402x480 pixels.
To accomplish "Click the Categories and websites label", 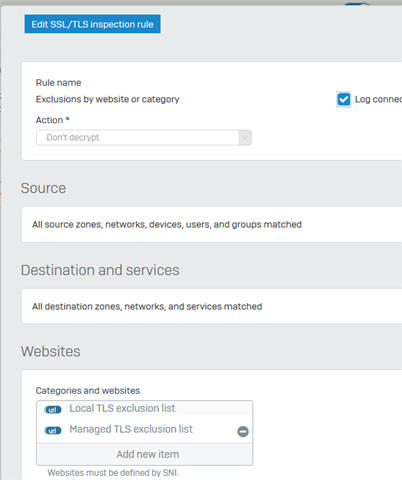I will pyautogui.click(x=88, y=391).
